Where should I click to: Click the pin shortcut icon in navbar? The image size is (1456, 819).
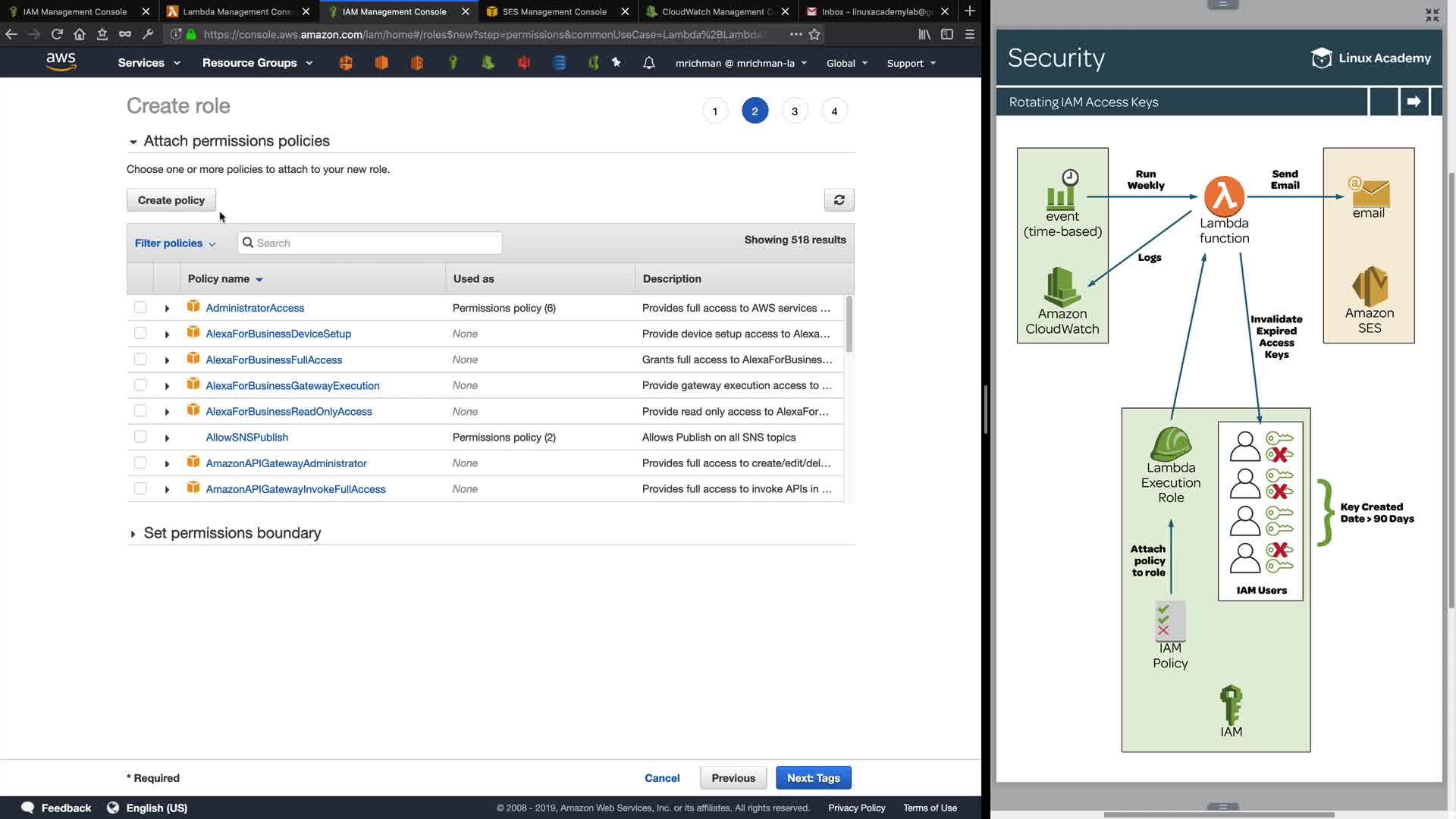tap(617, 63)
